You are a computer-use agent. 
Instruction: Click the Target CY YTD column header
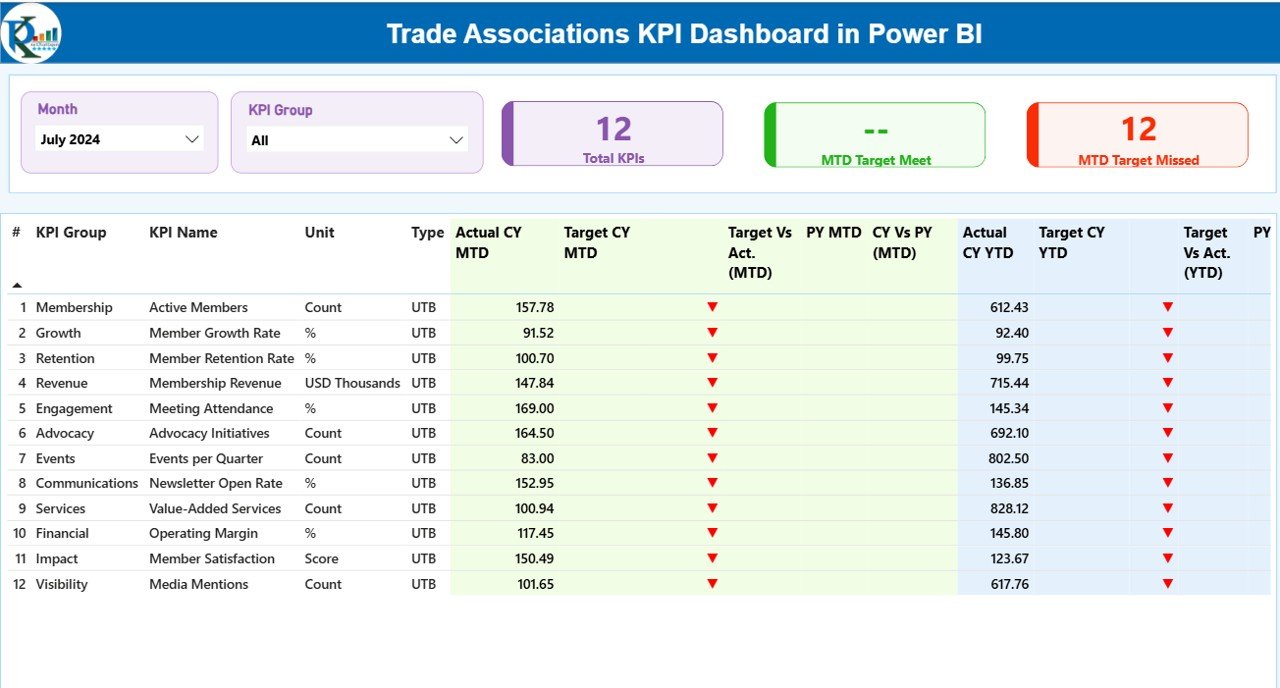click(1072, 242)
